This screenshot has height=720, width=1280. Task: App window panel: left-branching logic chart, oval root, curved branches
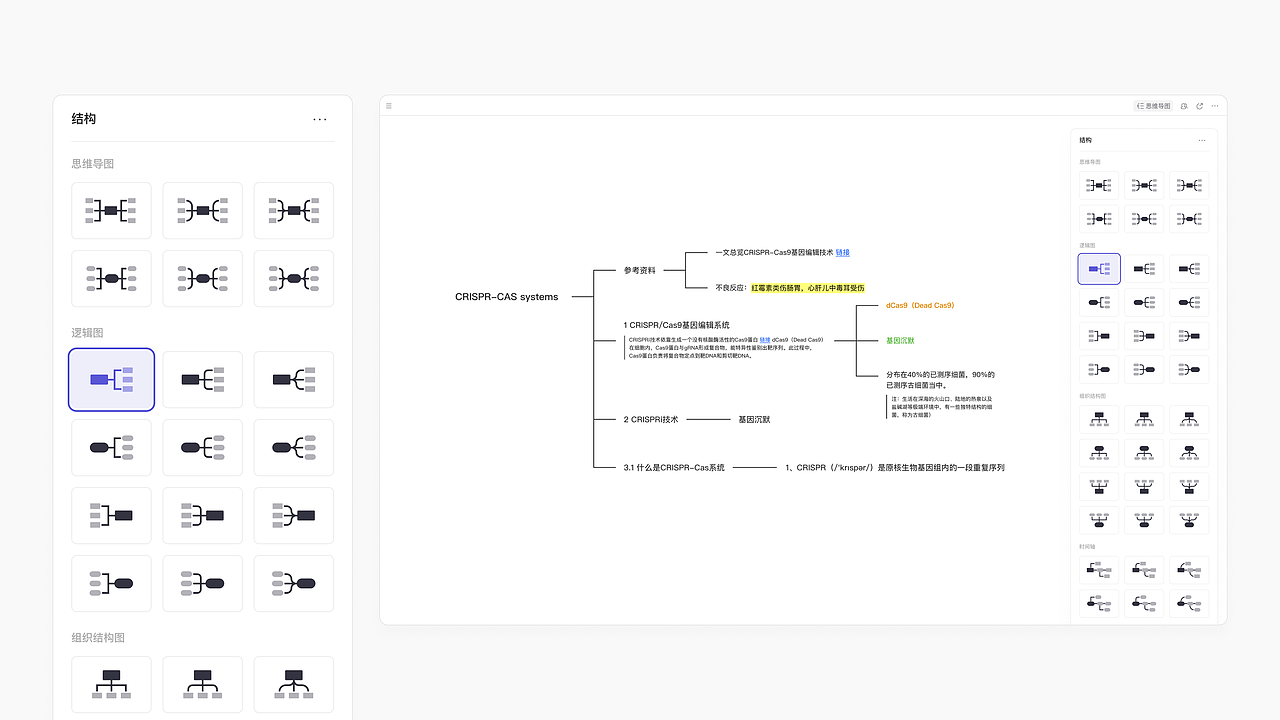(1189, 369)
